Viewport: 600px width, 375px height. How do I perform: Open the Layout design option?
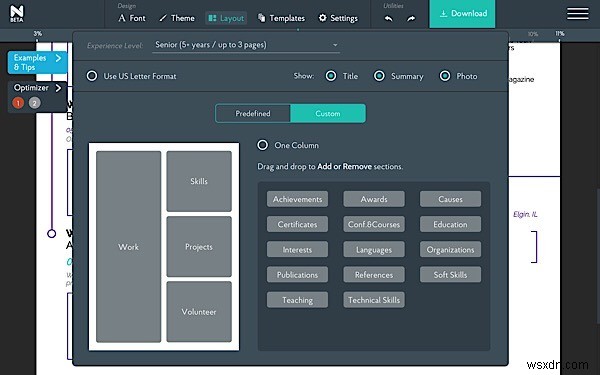coord(226,18)
